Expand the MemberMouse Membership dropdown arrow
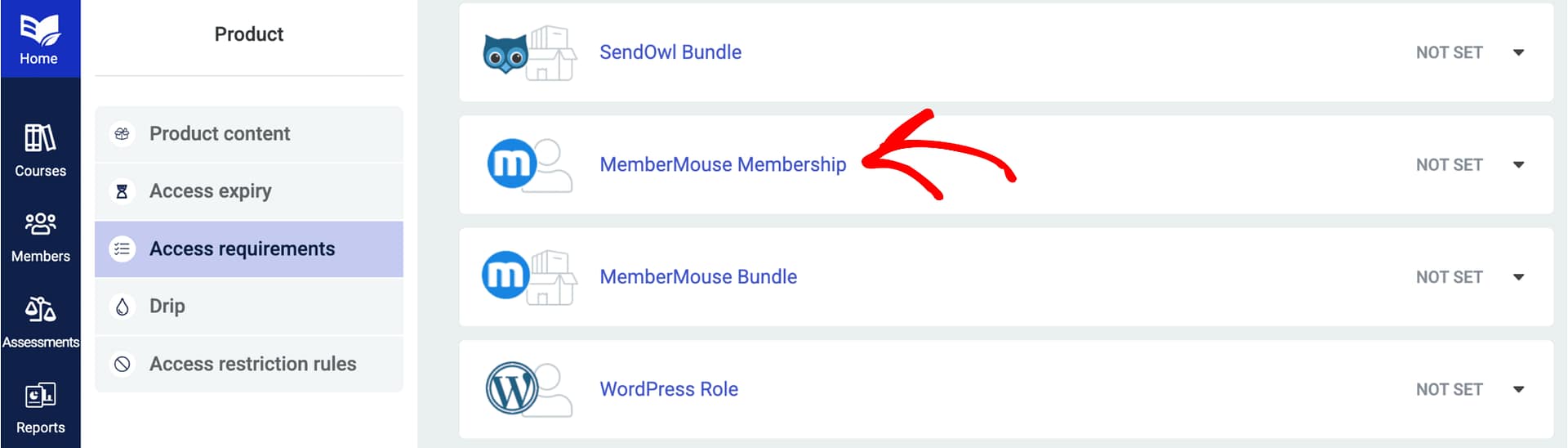 tap(1518, 164)
